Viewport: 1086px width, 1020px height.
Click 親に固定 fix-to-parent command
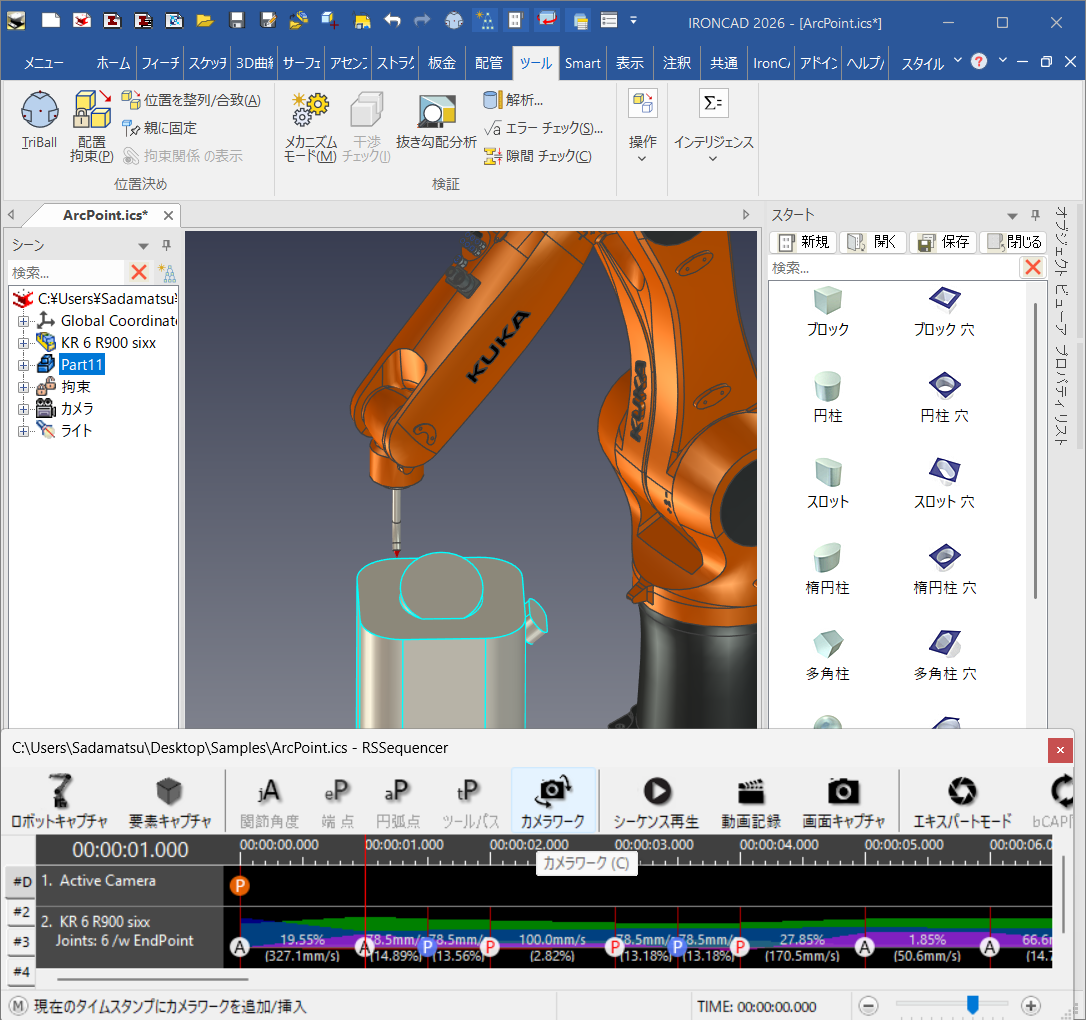click(159, 128)
